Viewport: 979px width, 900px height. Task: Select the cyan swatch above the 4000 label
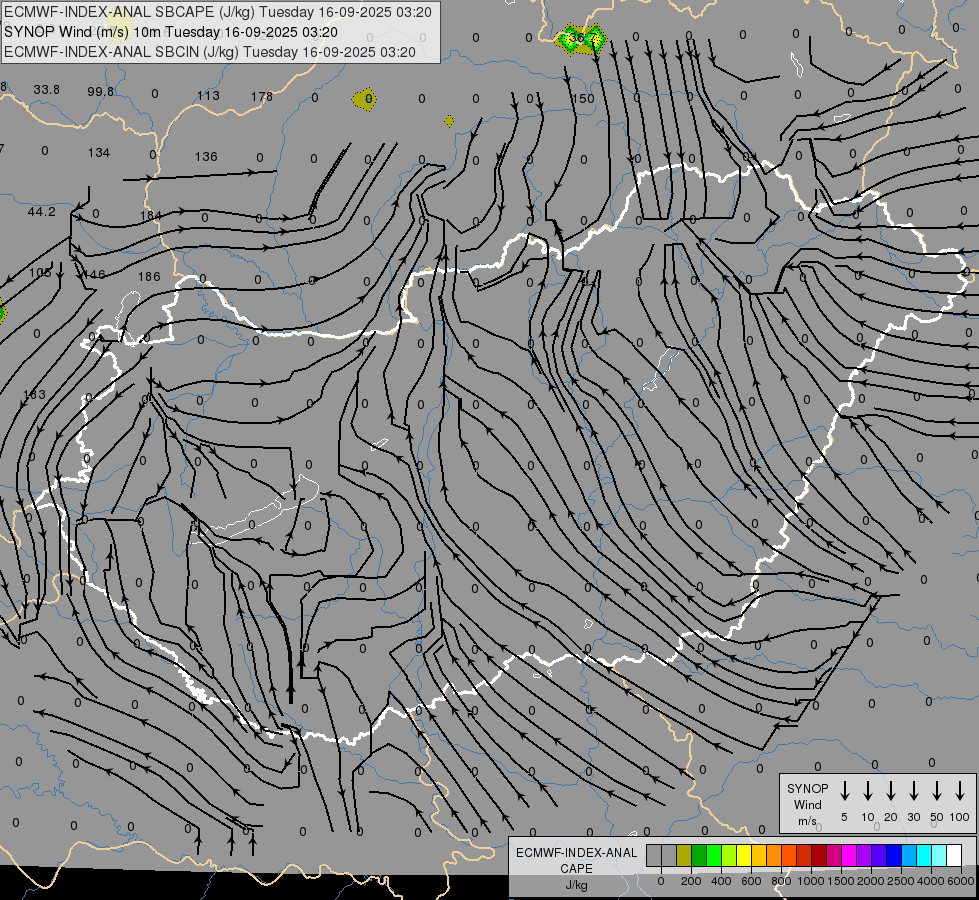pos(923,856)
